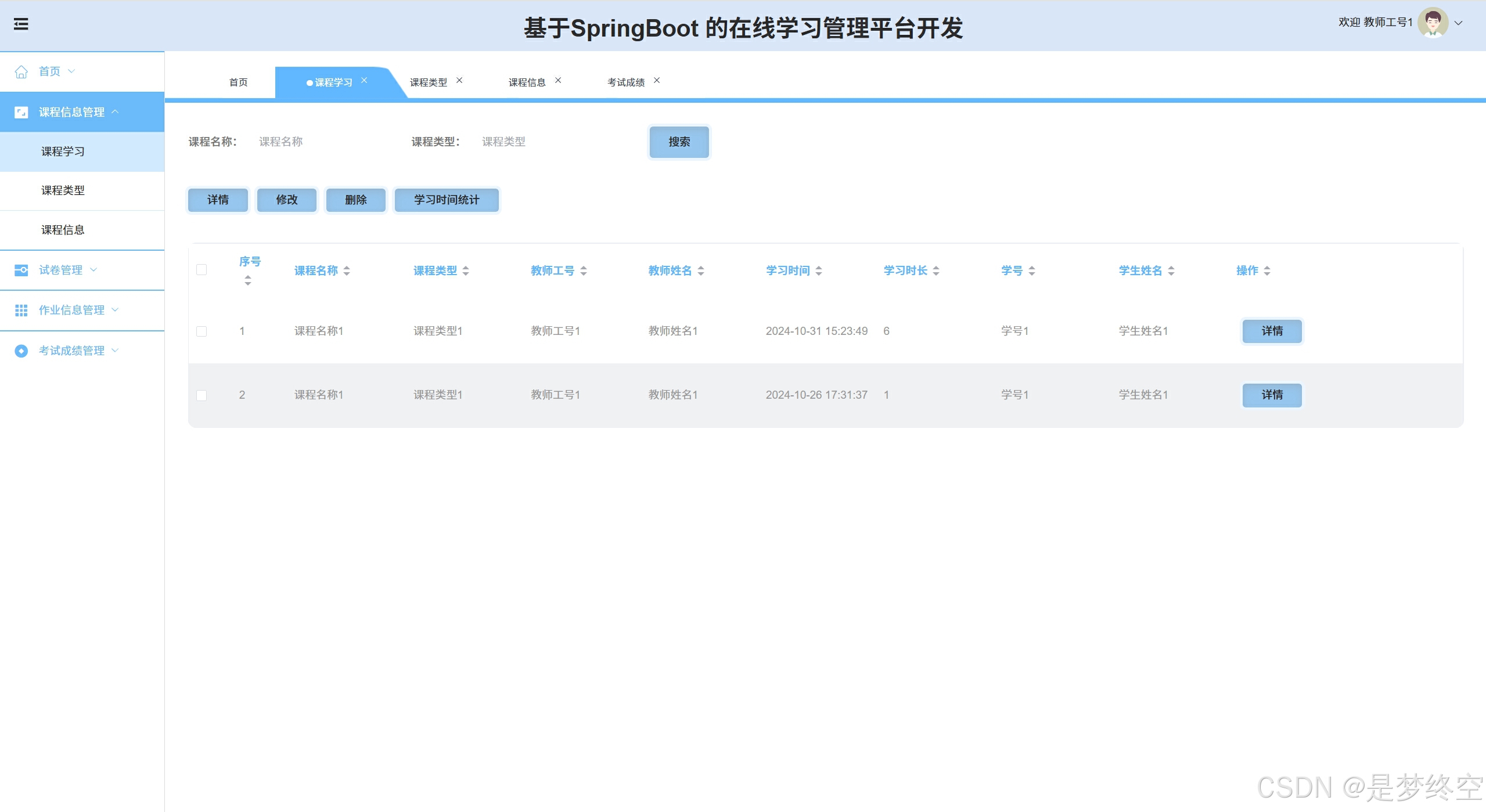Close the 考试成绩 tab

pyautogui.click(x=657, y=81)
